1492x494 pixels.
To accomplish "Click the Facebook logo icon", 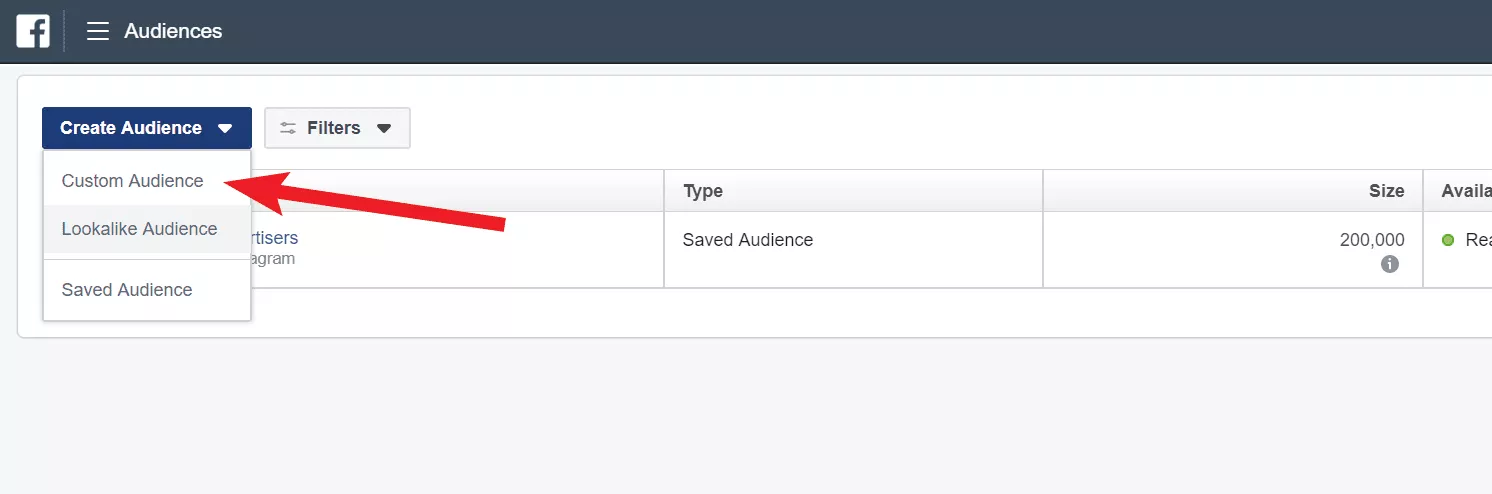I will tap(33, 32).
